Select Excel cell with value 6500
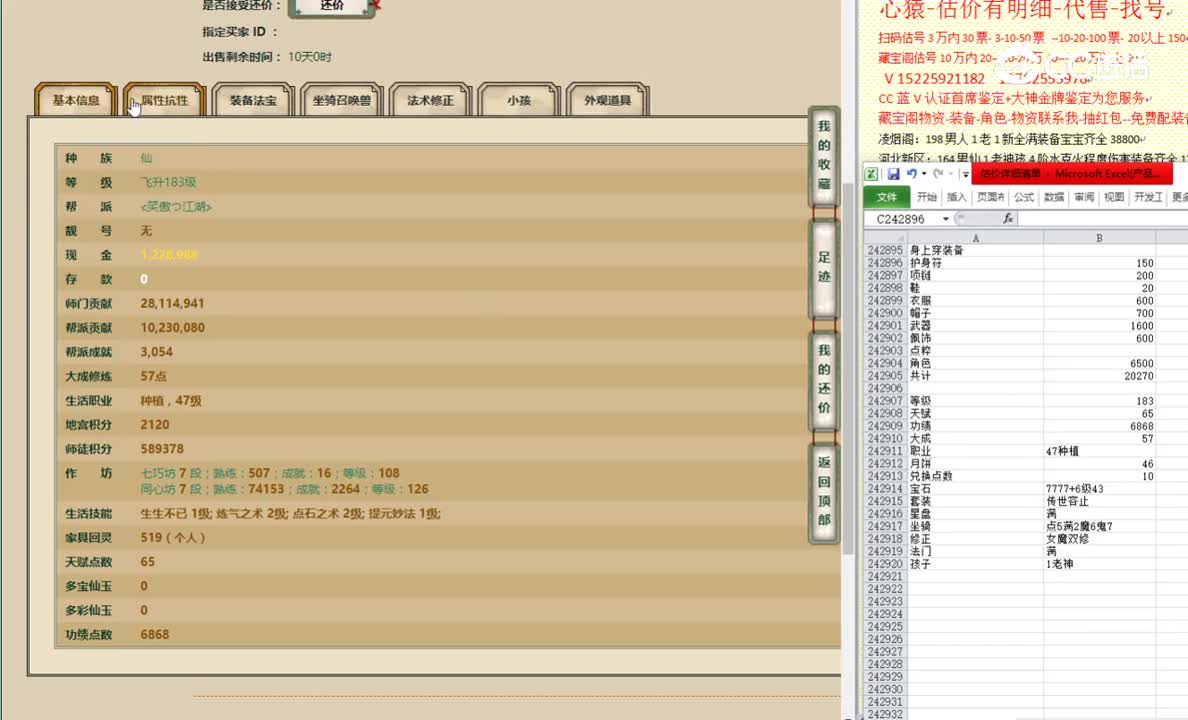 pos(1099,363)
